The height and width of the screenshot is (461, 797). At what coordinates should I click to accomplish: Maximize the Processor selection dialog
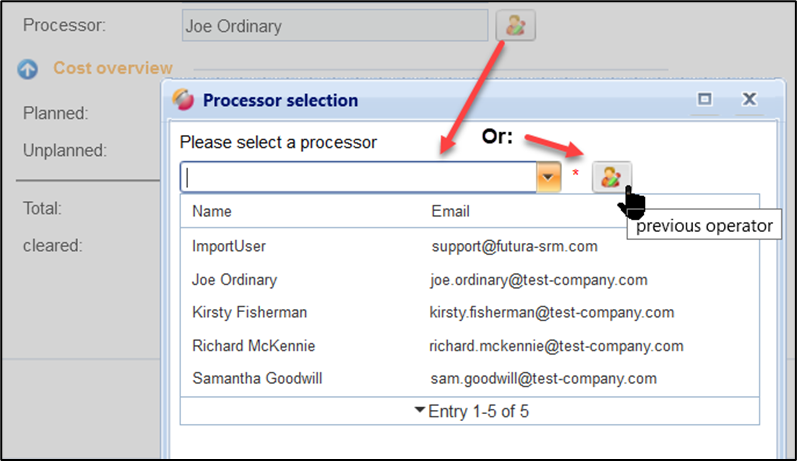[704, 99]
